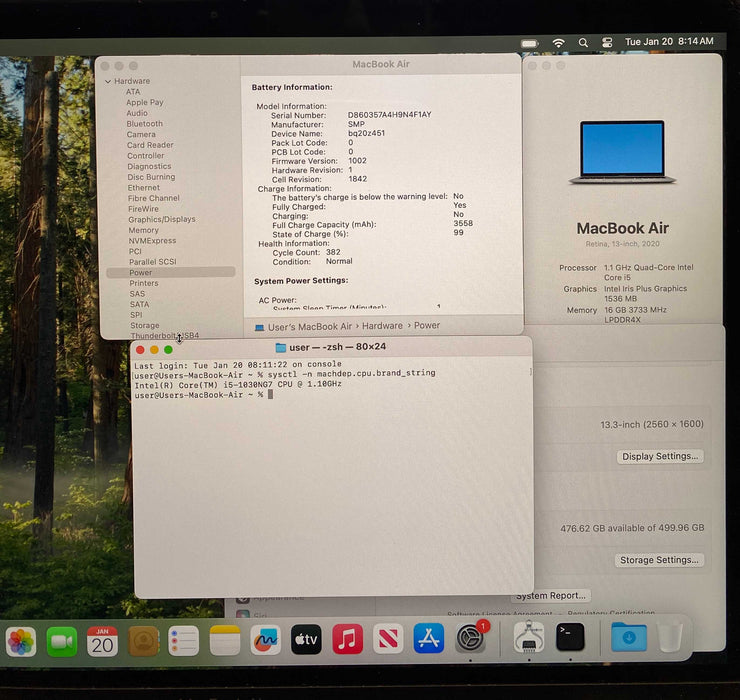Select PCI in Hardware sidebar

coord(135,251)
